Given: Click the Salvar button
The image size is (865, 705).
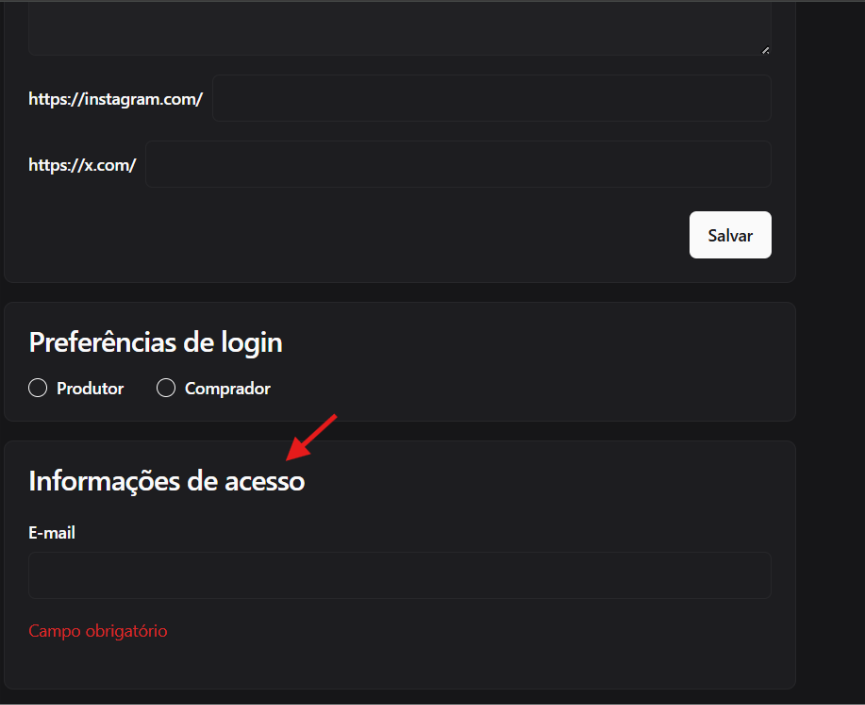Looking at the screenshot, I should 730,235.
